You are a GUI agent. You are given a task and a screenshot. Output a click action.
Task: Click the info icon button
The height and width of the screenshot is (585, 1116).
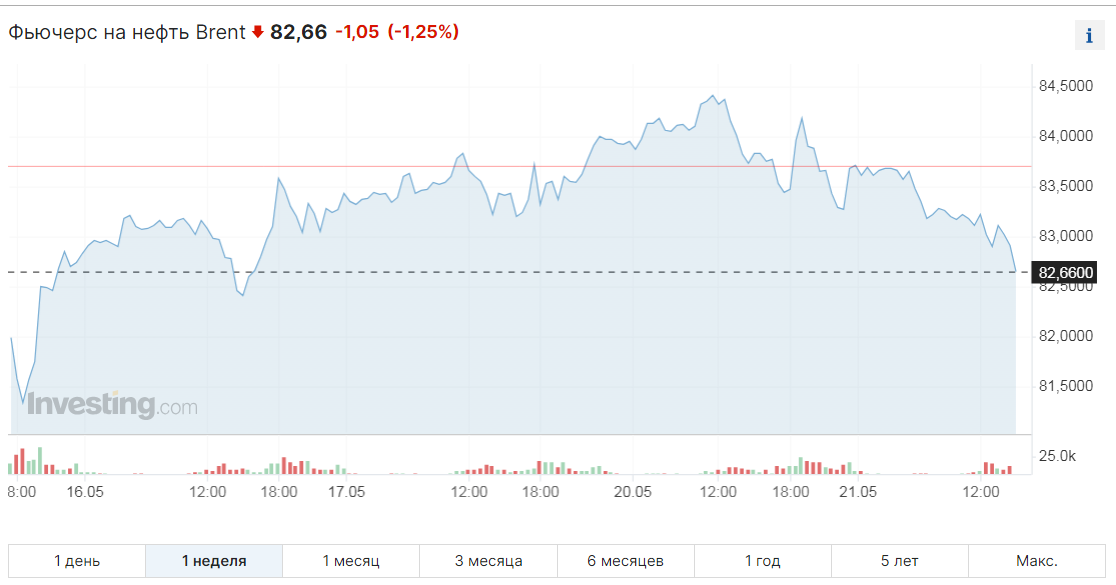1089,35
